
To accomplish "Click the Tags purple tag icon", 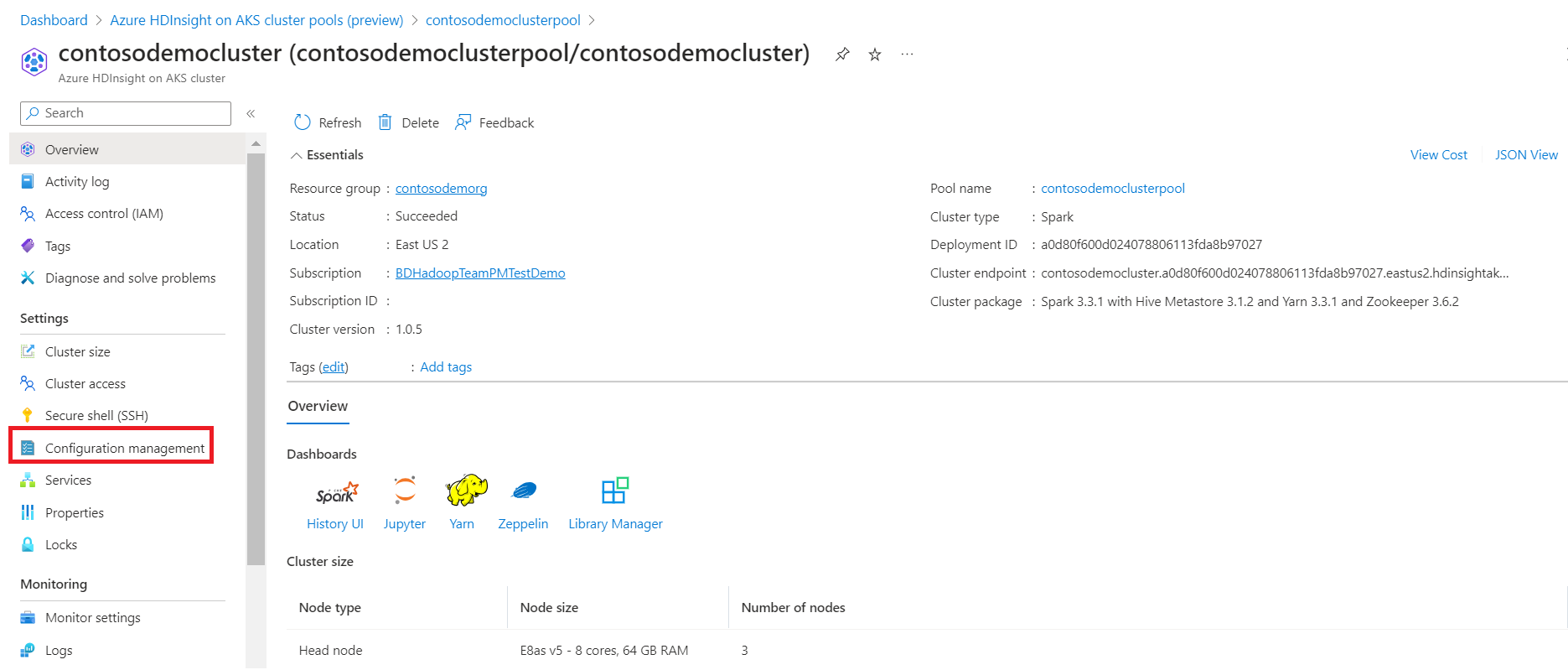I will coord(28,246).
